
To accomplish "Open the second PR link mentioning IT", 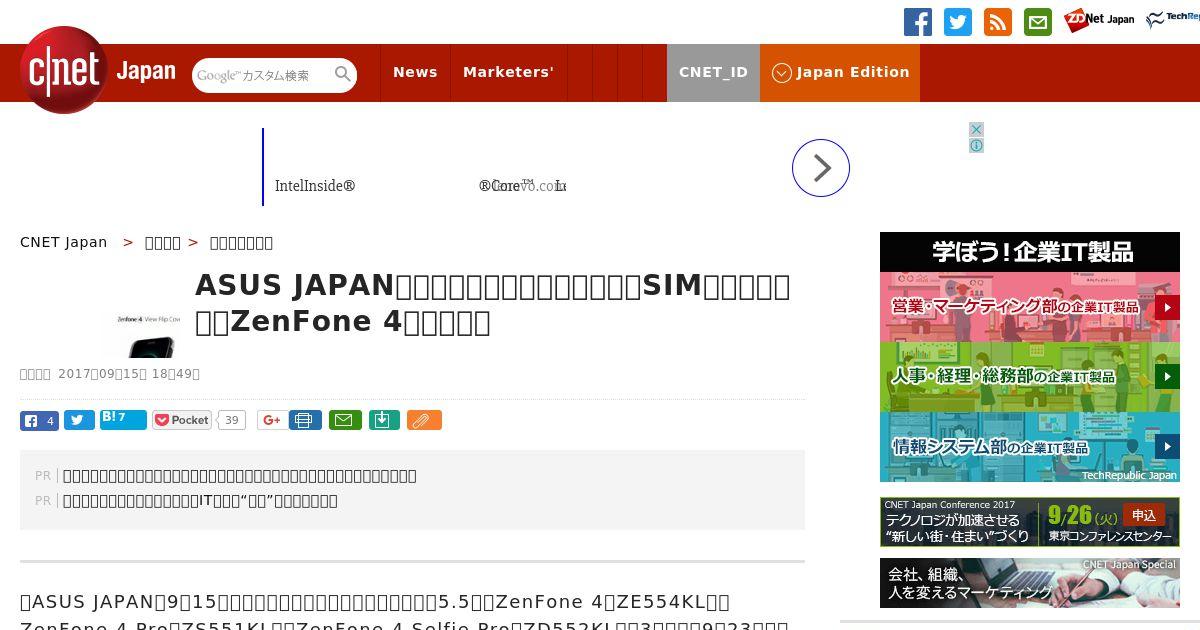I will pos(200,501).
